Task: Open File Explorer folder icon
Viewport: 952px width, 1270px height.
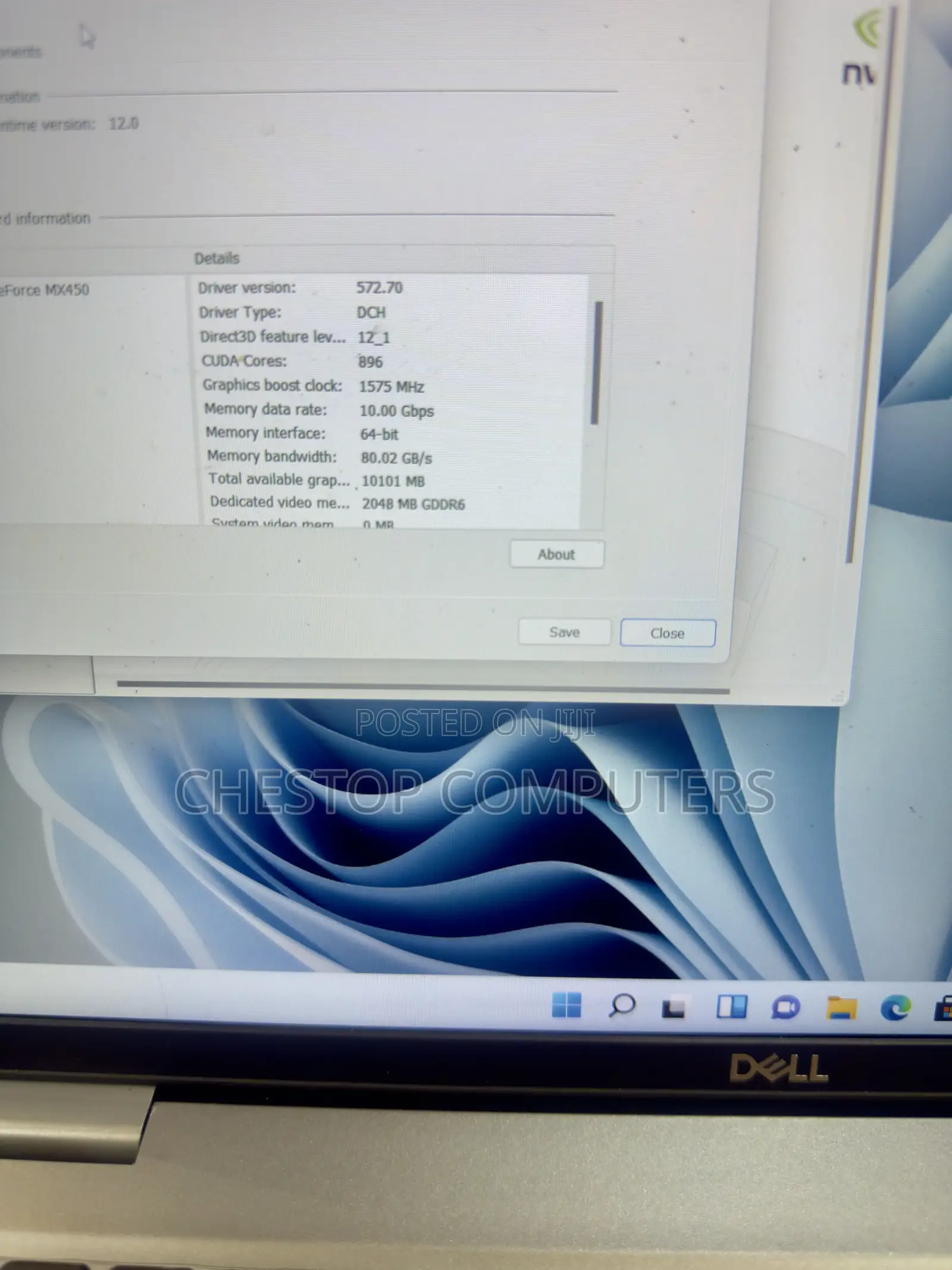Action: 841,1008
